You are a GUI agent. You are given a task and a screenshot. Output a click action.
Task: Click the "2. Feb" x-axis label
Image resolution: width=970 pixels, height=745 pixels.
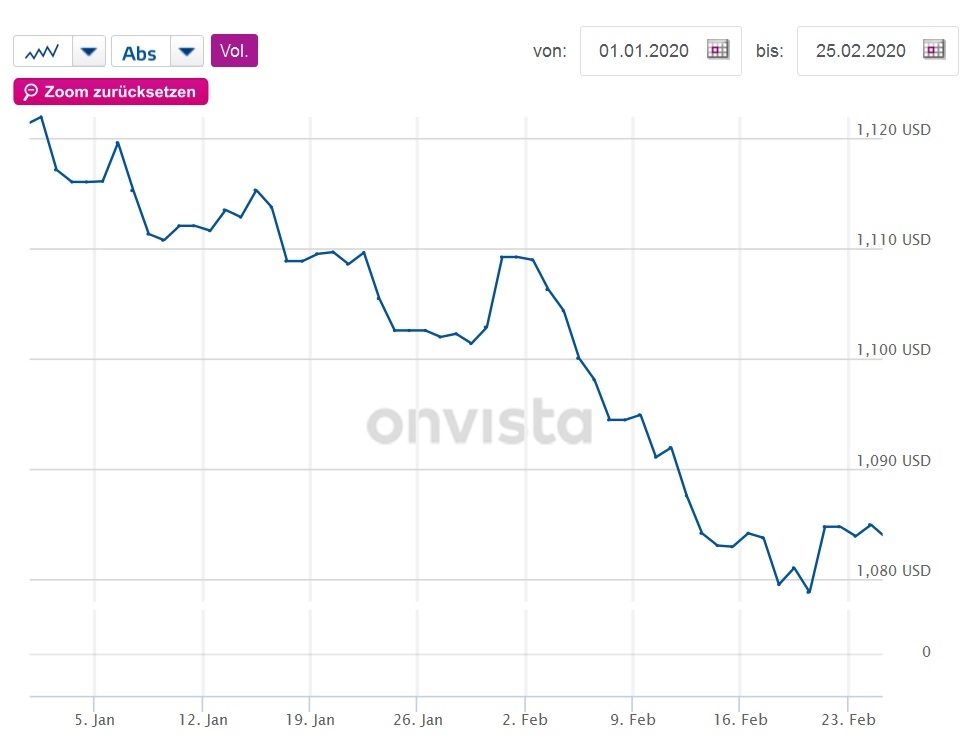click(527, 720)
